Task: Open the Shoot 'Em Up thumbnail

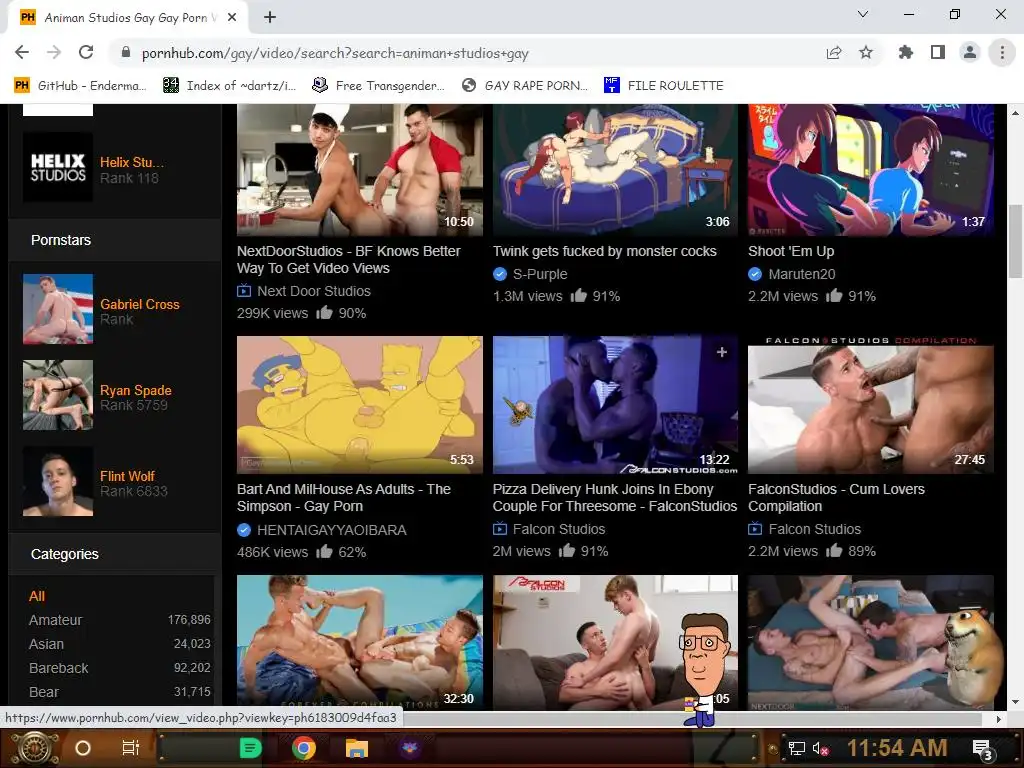Action: point(871,169)
